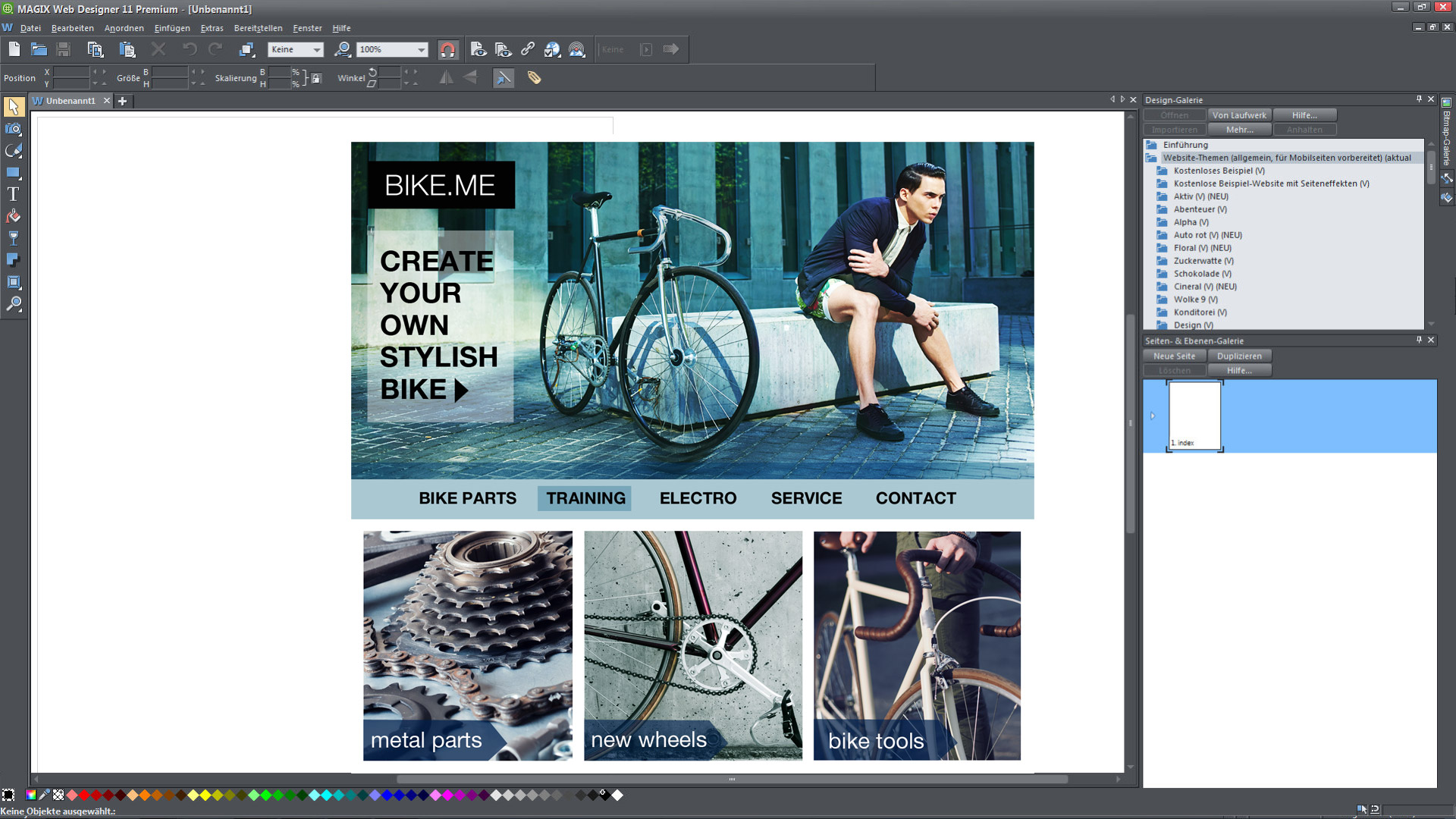Enable the page preview toolbar toggle
The height and width of the screenshot is (819, 1456).
pos(479,49)
